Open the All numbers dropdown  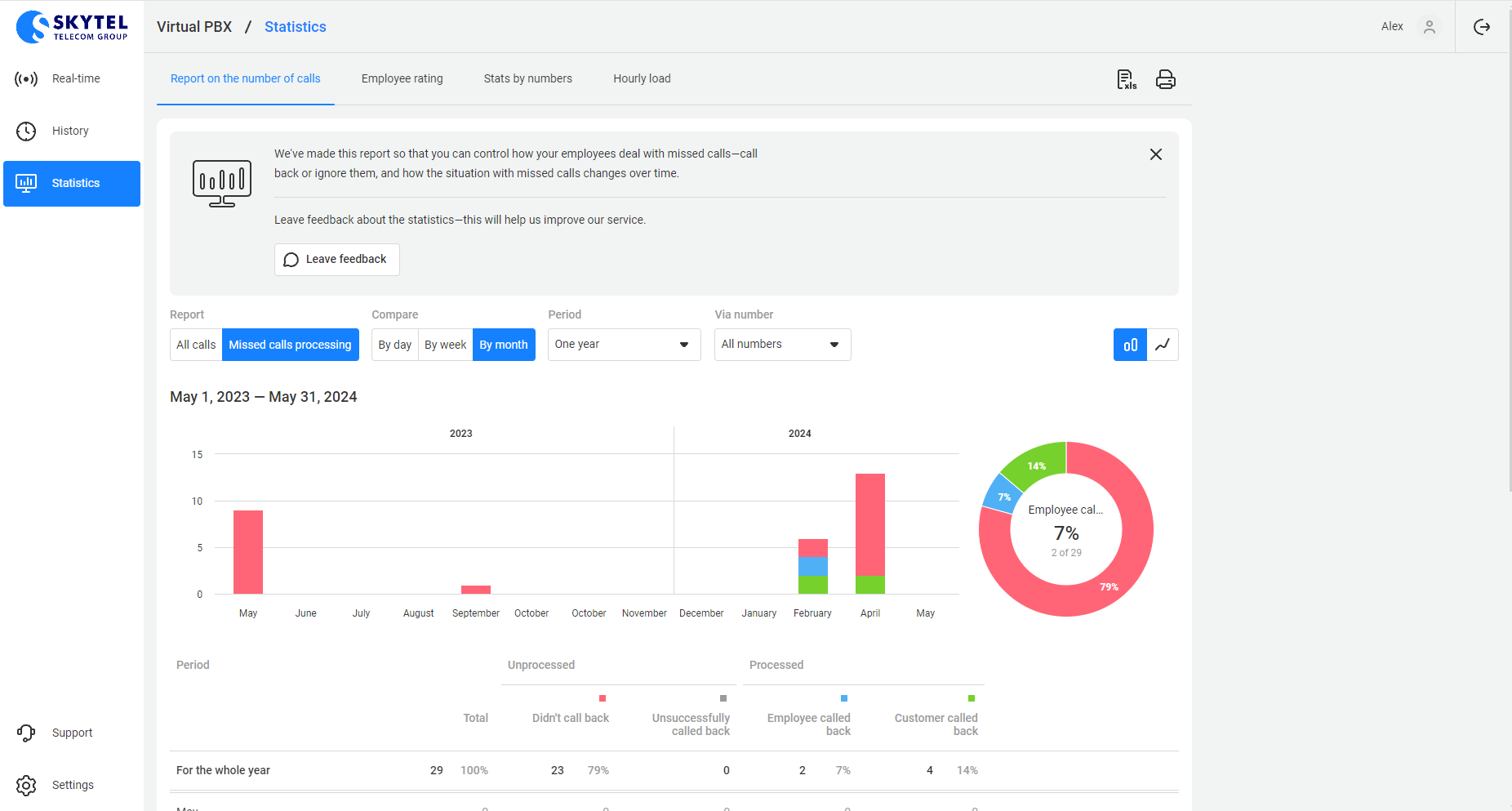coord(782,345)
